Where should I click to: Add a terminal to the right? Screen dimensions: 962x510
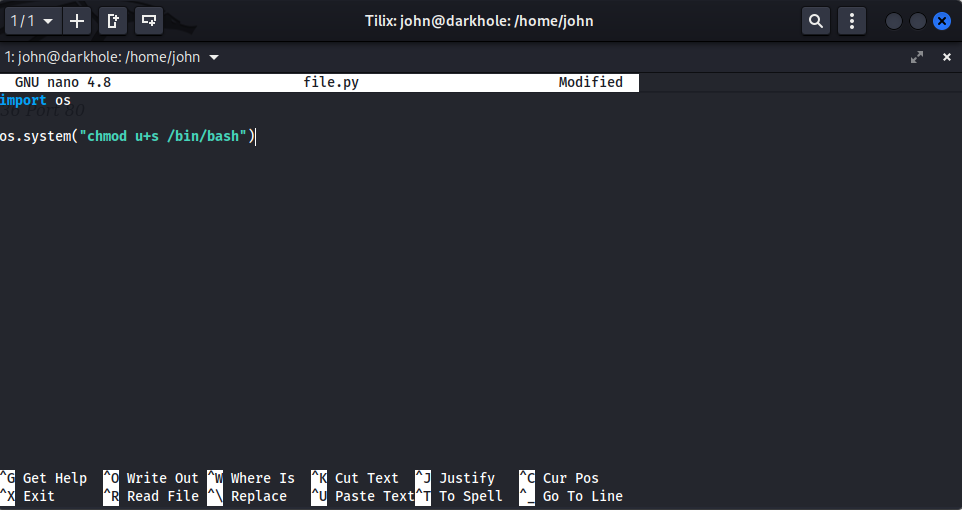pos(113,20)
